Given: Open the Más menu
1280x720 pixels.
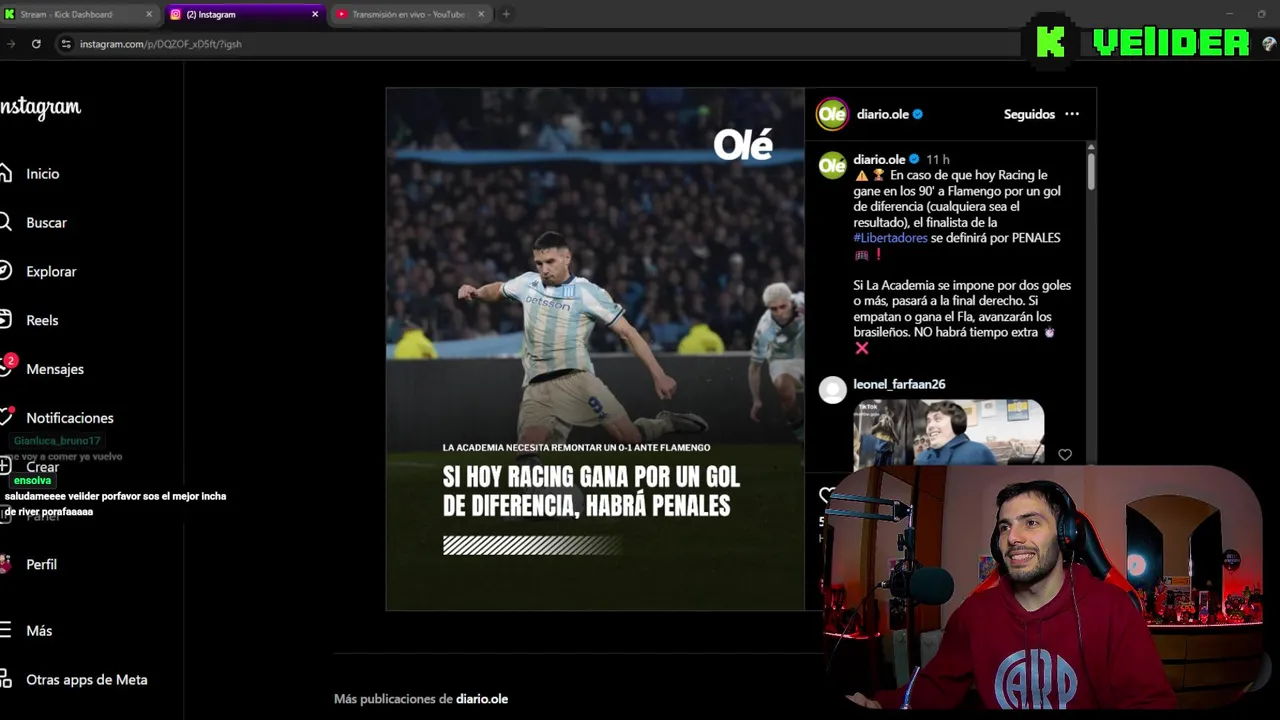Looking at the screenshot, I should [39, 631].
